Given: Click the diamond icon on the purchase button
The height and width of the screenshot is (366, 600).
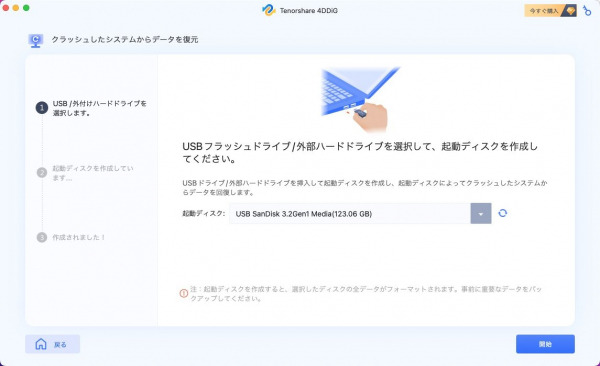Looking at the screenshot, I should [x=570, y=11].
